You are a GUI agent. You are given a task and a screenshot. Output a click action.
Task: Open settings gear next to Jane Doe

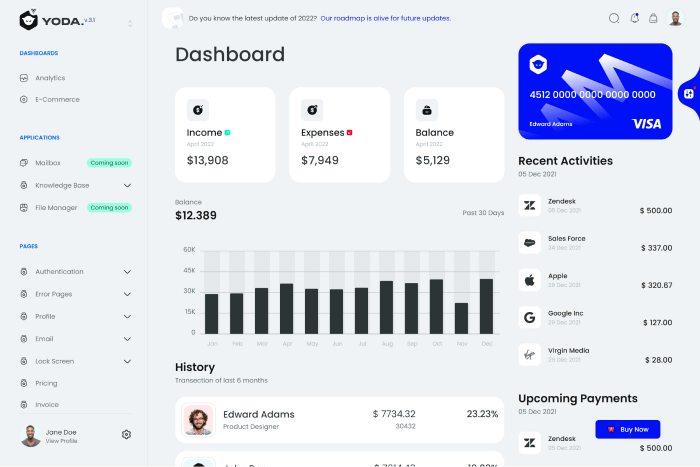(x=126, y=434)
